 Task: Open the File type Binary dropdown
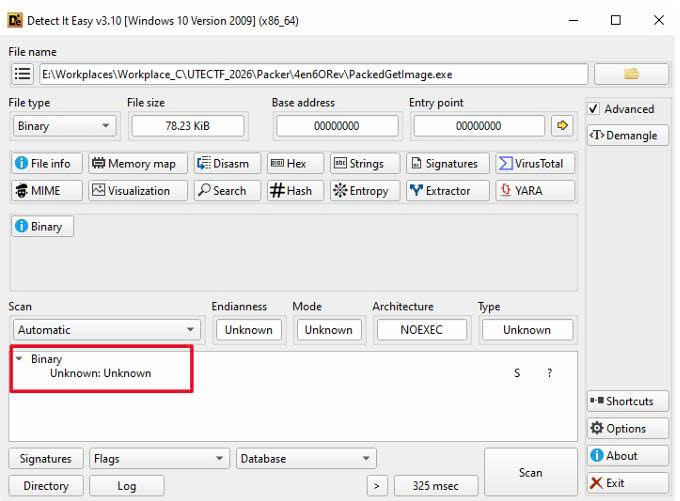(64, 126)
